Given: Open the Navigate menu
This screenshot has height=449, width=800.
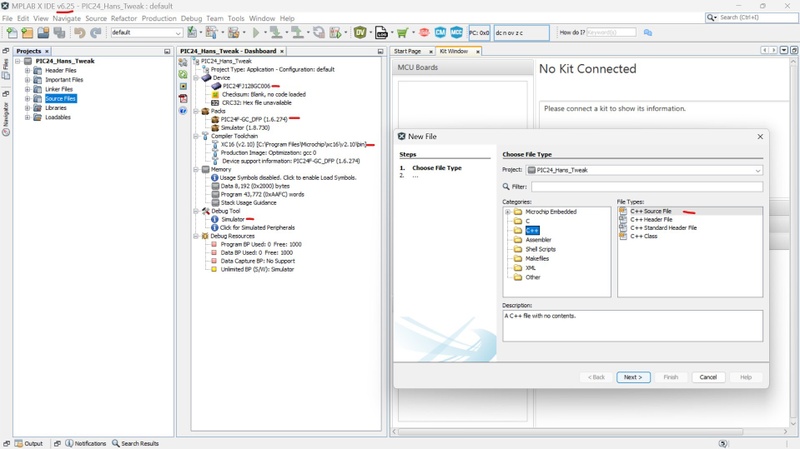Looking at the screenshot, I should click(66, 18).
